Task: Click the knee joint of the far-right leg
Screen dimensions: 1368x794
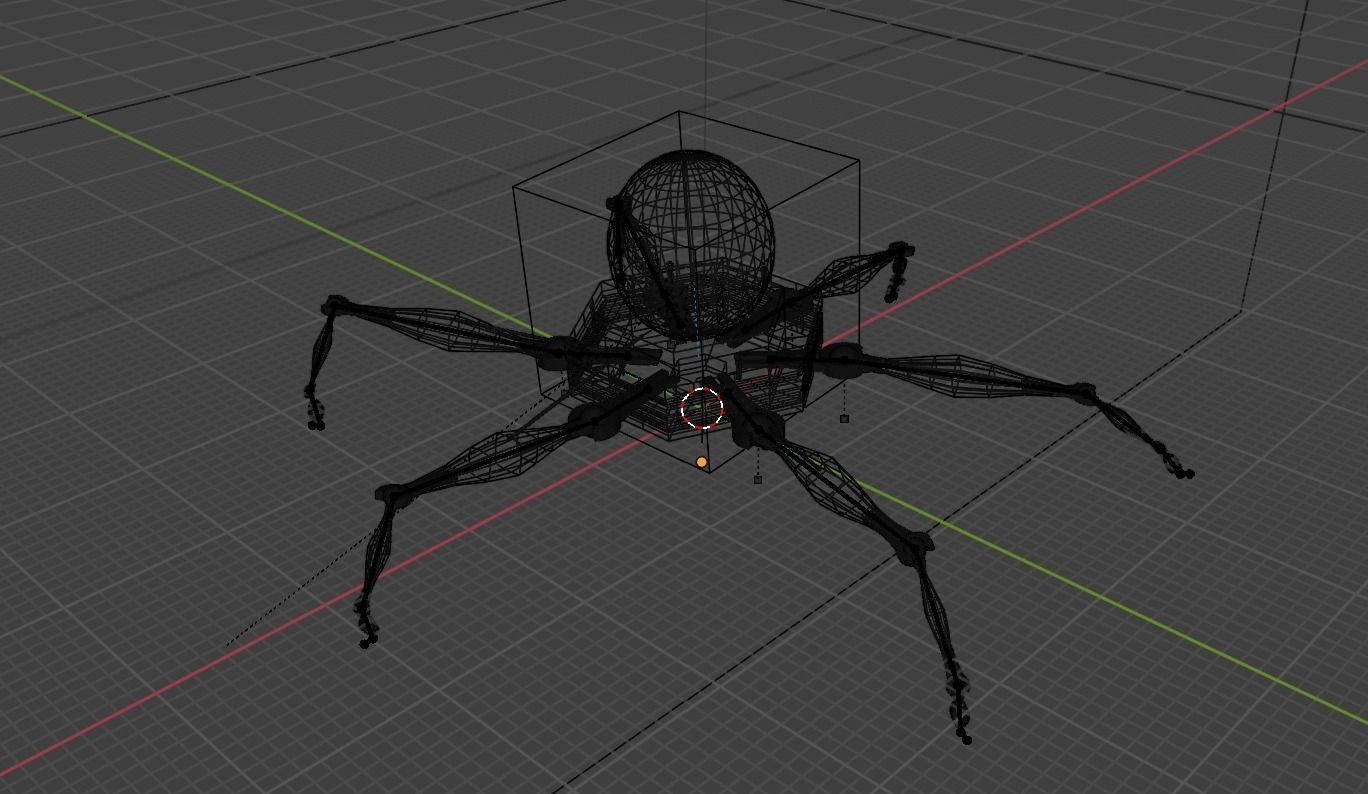Action: (x=1084, y=391)
